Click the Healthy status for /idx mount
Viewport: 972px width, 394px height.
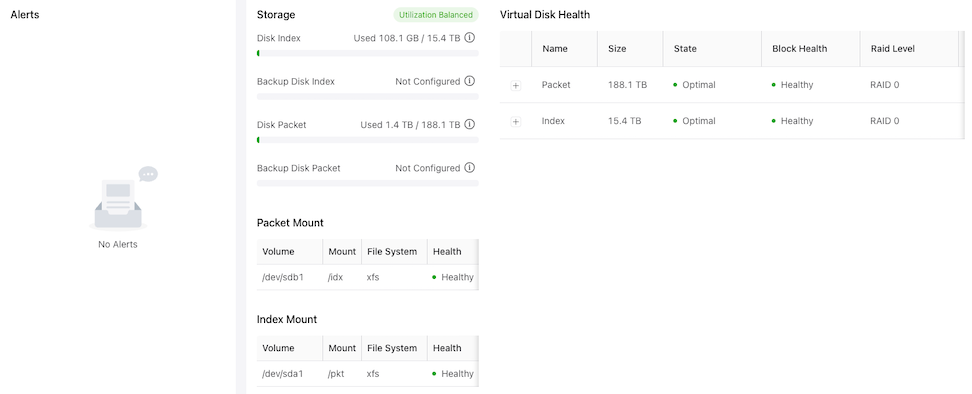pos(453,277)
